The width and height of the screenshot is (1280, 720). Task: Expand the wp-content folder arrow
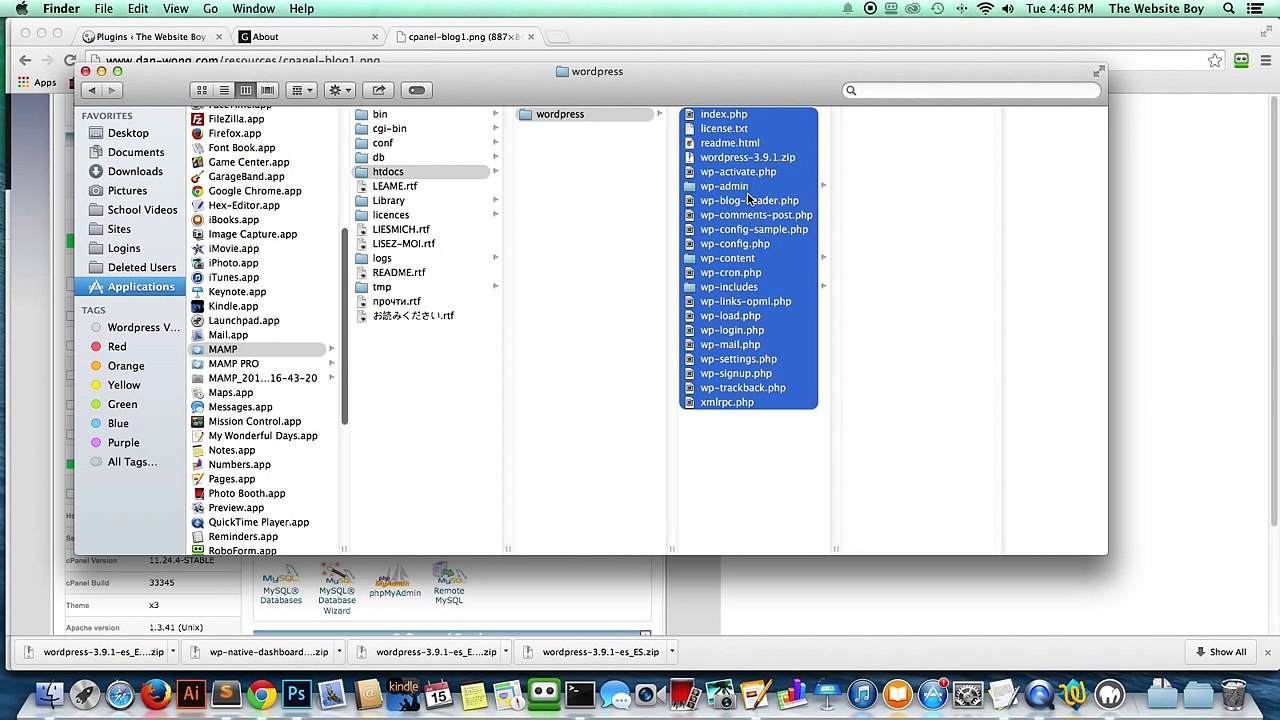pyautogui.click(x=823, y=258)
